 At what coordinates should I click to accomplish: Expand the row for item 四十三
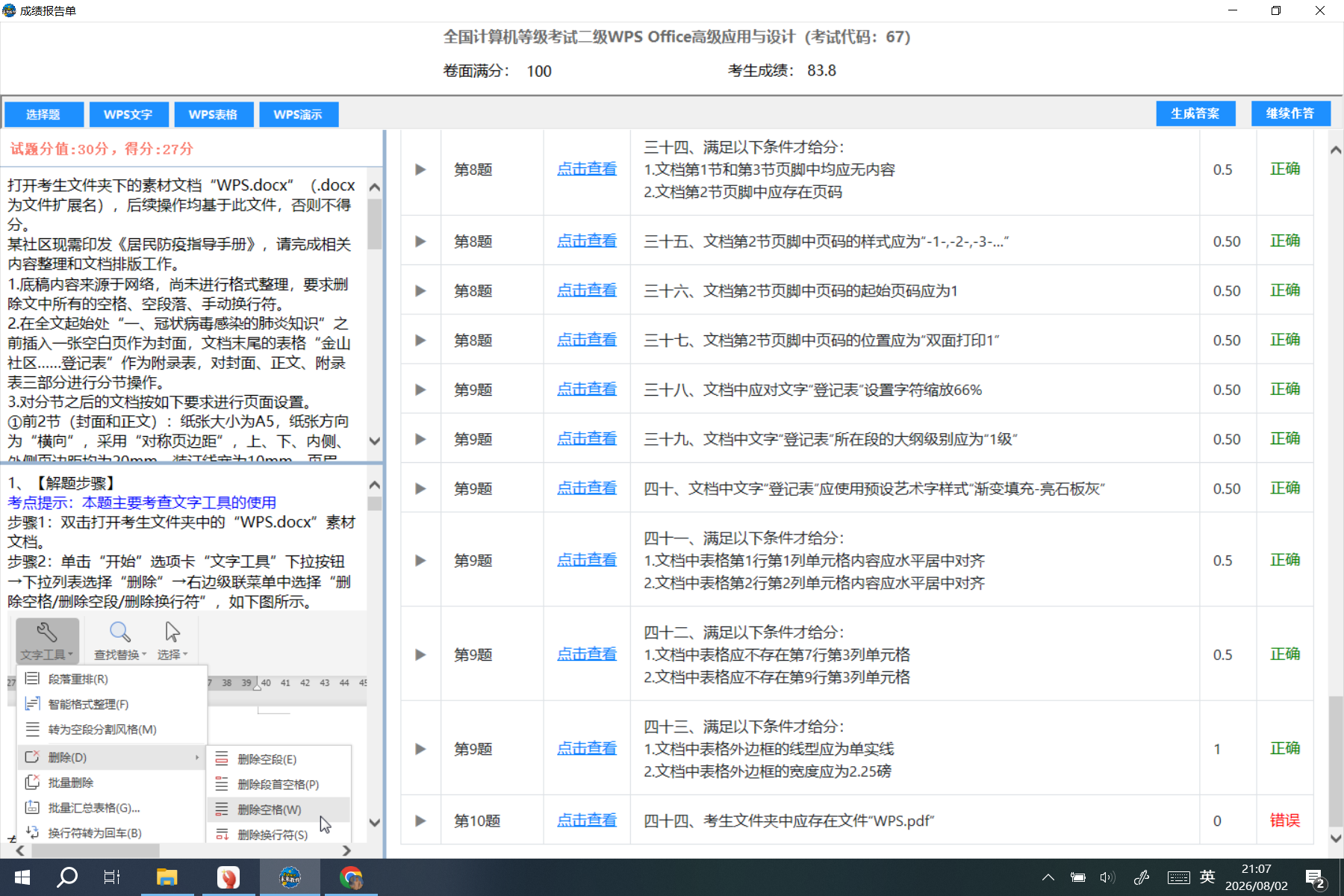click(x=420, y=749)
